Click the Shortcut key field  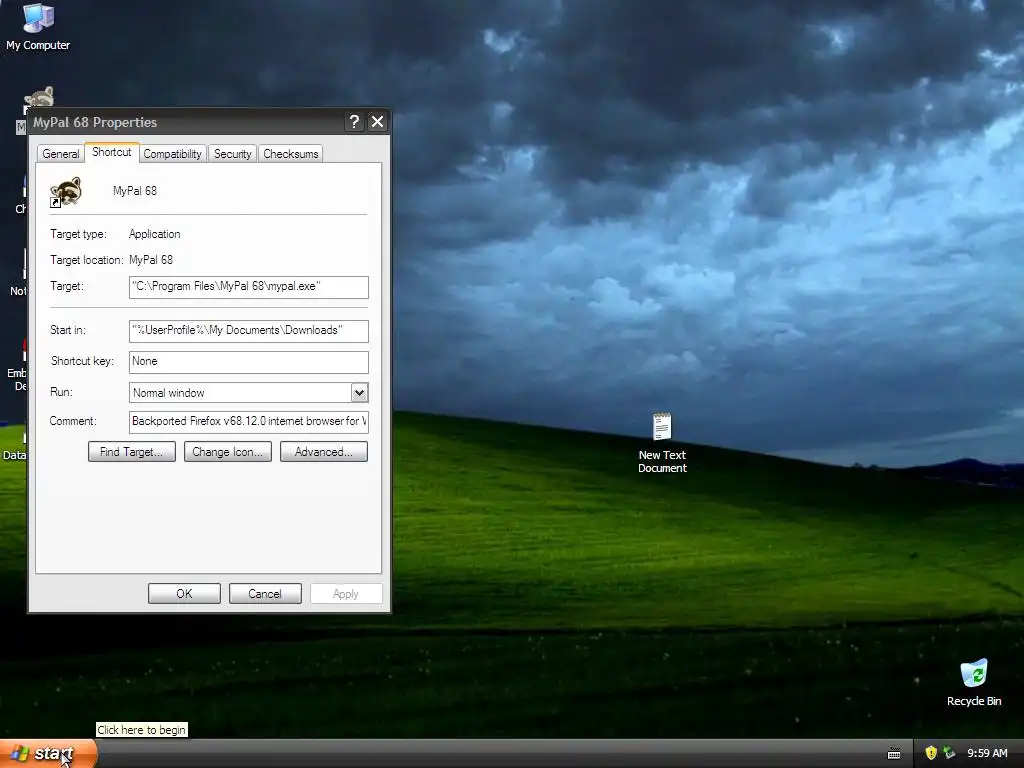[249, 362]
